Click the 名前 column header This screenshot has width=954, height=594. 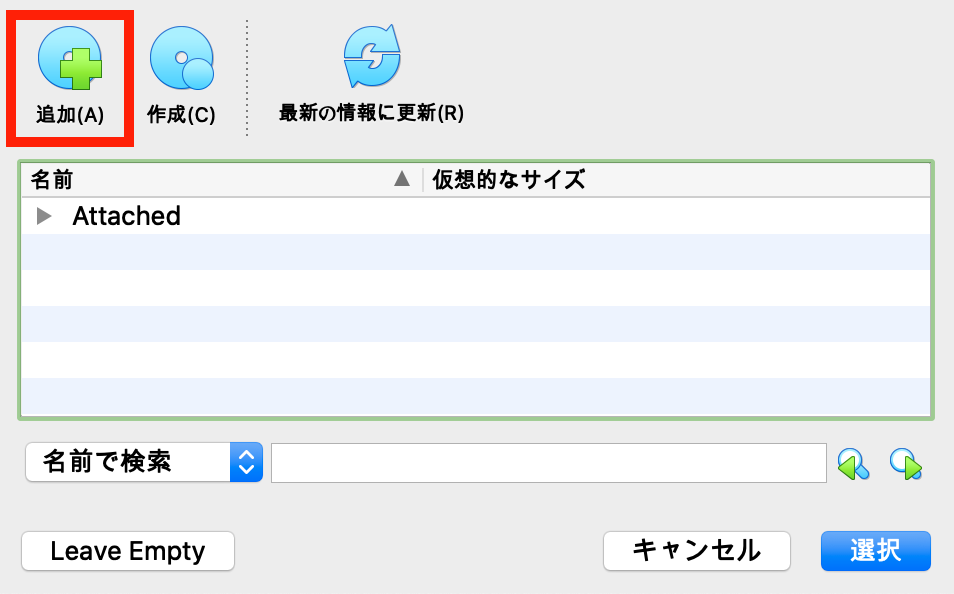point(50,180)
